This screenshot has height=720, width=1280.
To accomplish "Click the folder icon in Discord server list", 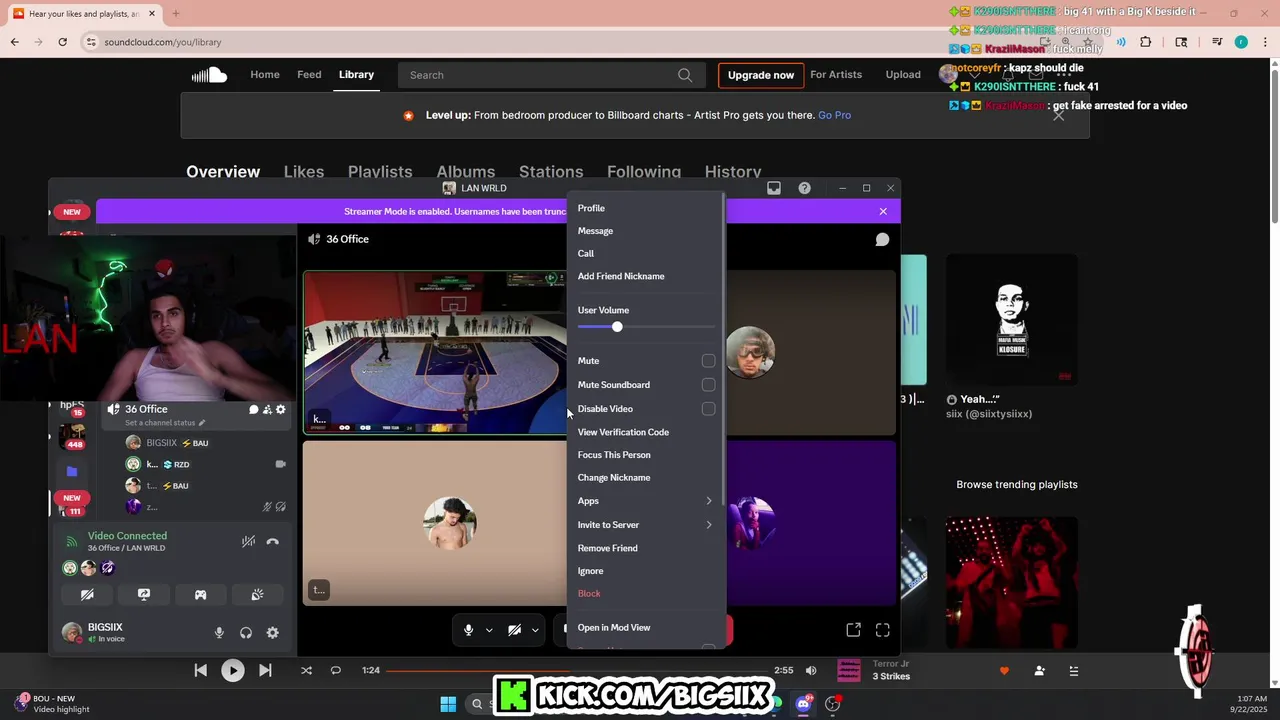I will [x=72, y=471].
